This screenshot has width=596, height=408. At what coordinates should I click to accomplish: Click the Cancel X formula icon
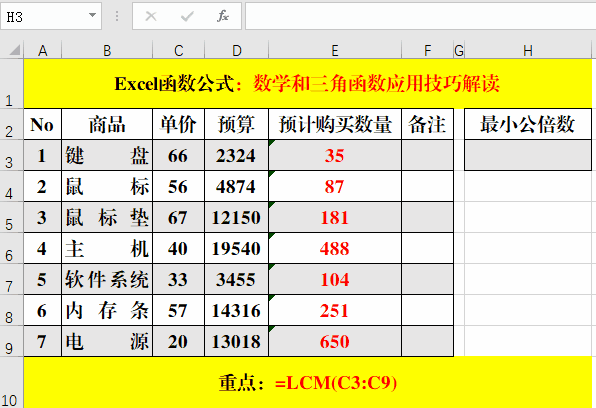pyautogui.click(x=151, y=16)
